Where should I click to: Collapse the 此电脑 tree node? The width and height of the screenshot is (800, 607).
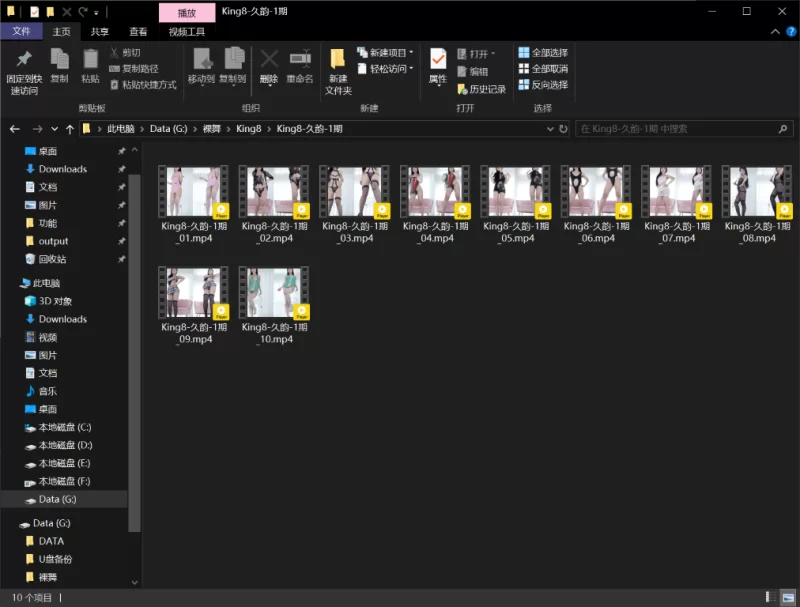[x=11, y=284]
